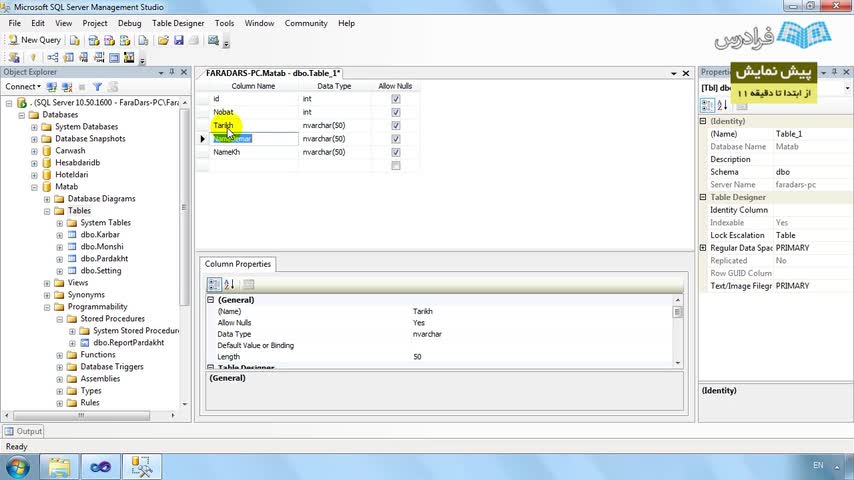Open Windows Explorer from taskbar
The width and height of the screenshot is (854, 480).
59,467
